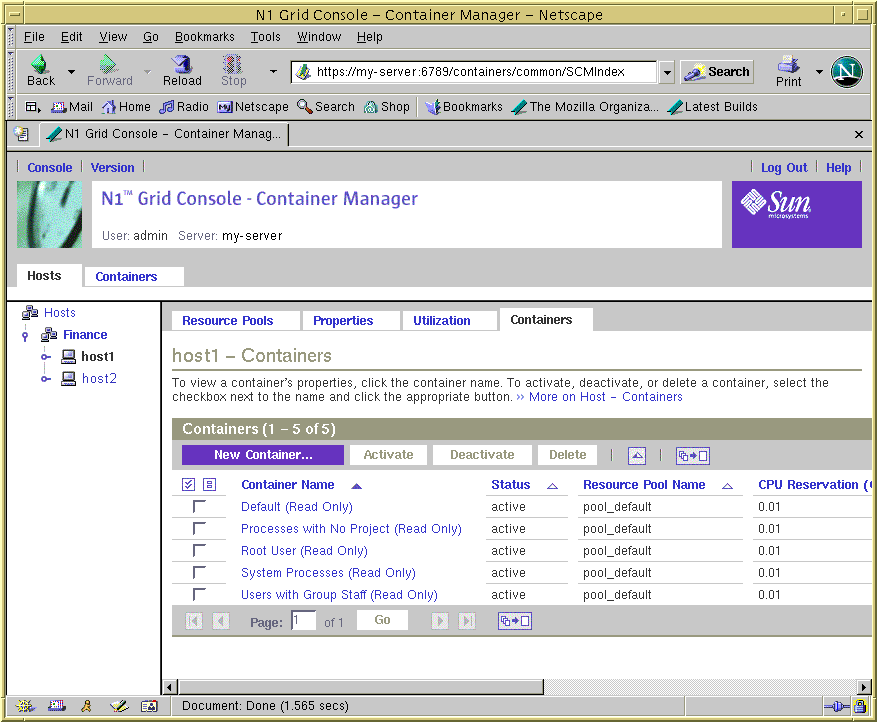Open the Bookmarks menu
The image size is (877, 722).
(205, 37)
